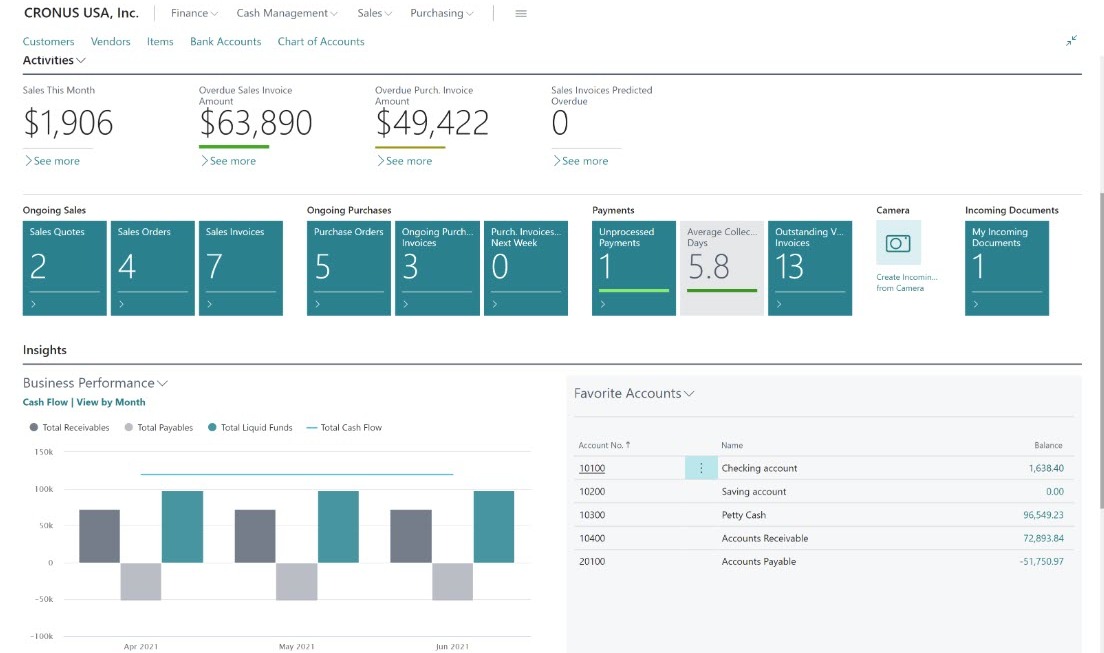The width and height of the screenshot is (1104, 653).
Task: Click teal Liquid Funds bar for Apr 2021
Action: tap(182, 526)
